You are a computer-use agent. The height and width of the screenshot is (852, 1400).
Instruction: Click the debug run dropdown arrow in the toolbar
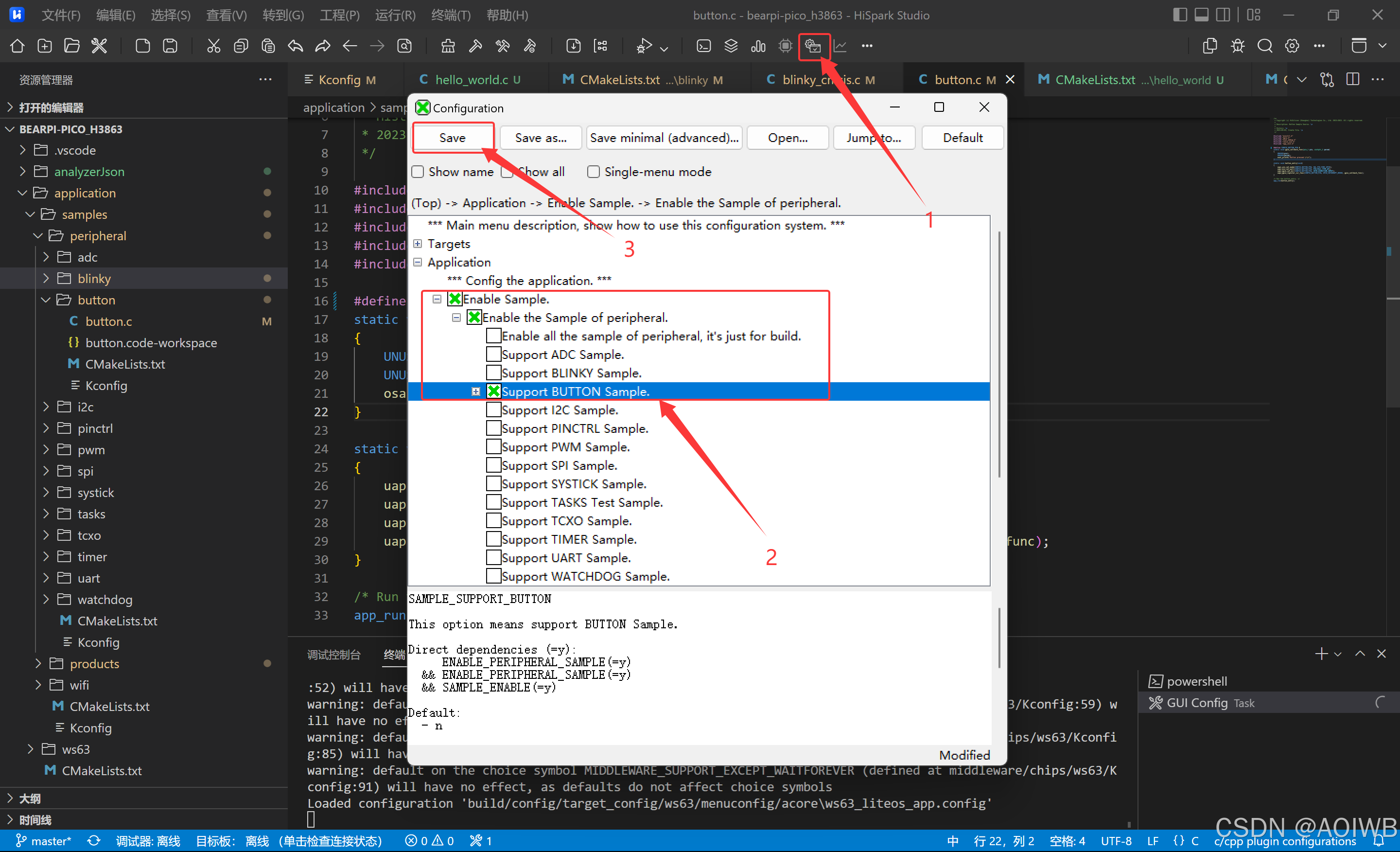coord(664,49)
